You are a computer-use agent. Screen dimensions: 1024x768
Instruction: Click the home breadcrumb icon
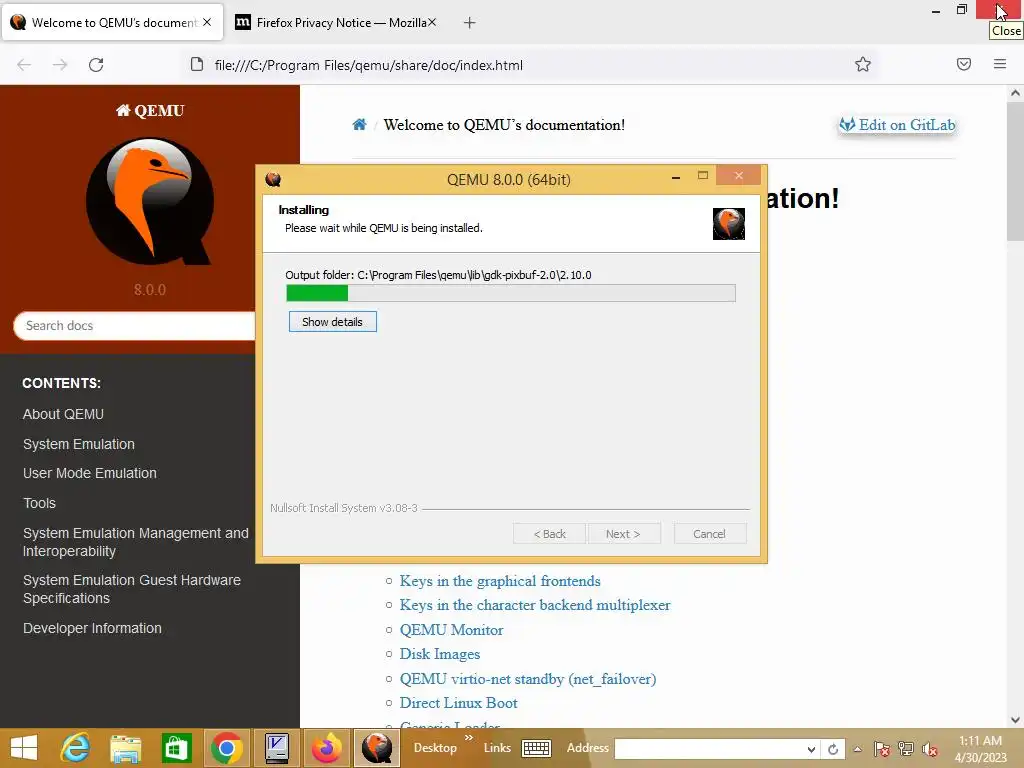click(359, 124)
